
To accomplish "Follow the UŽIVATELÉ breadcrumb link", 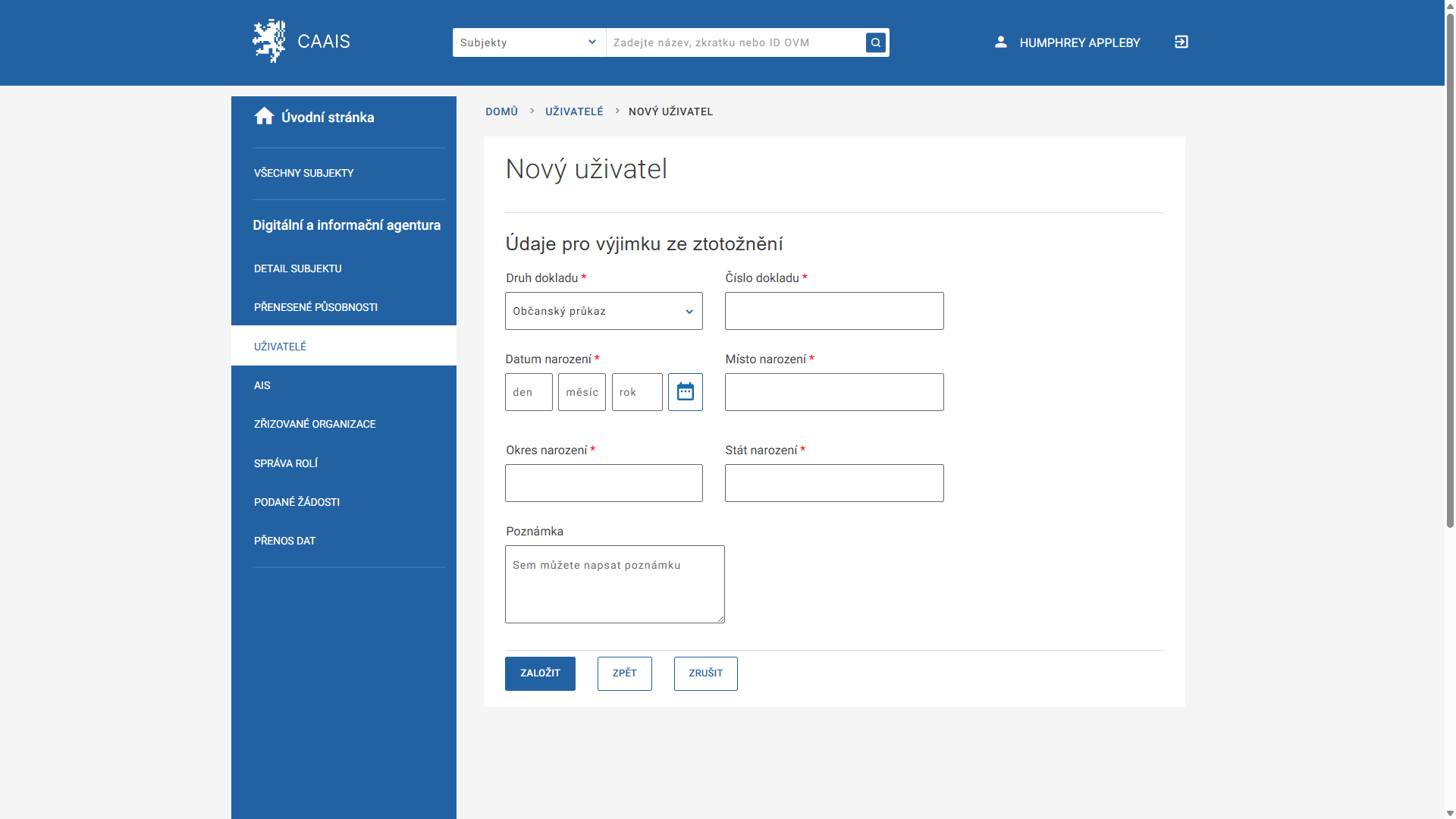I will (x=574, y=111).
